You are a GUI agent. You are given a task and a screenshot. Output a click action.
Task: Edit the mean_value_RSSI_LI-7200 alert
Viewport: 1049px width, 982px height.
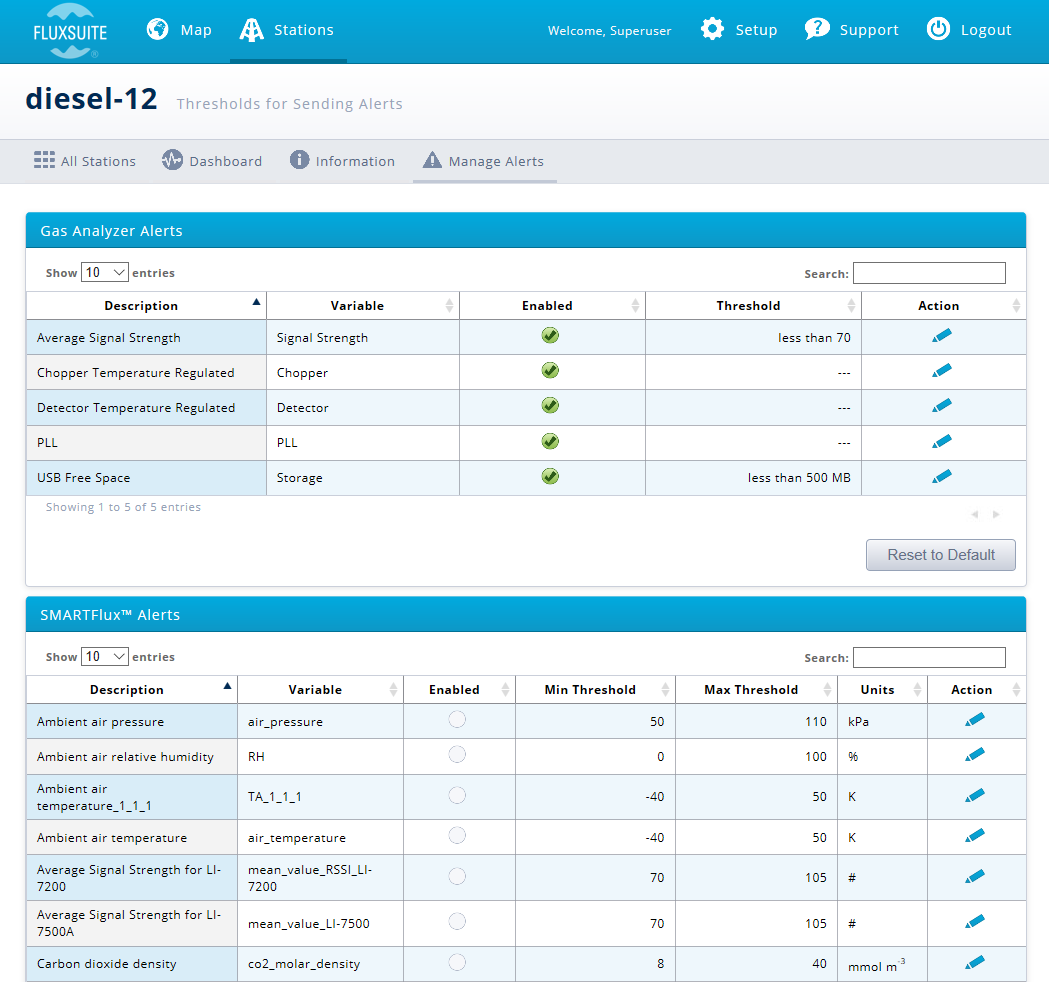point(975,876)
